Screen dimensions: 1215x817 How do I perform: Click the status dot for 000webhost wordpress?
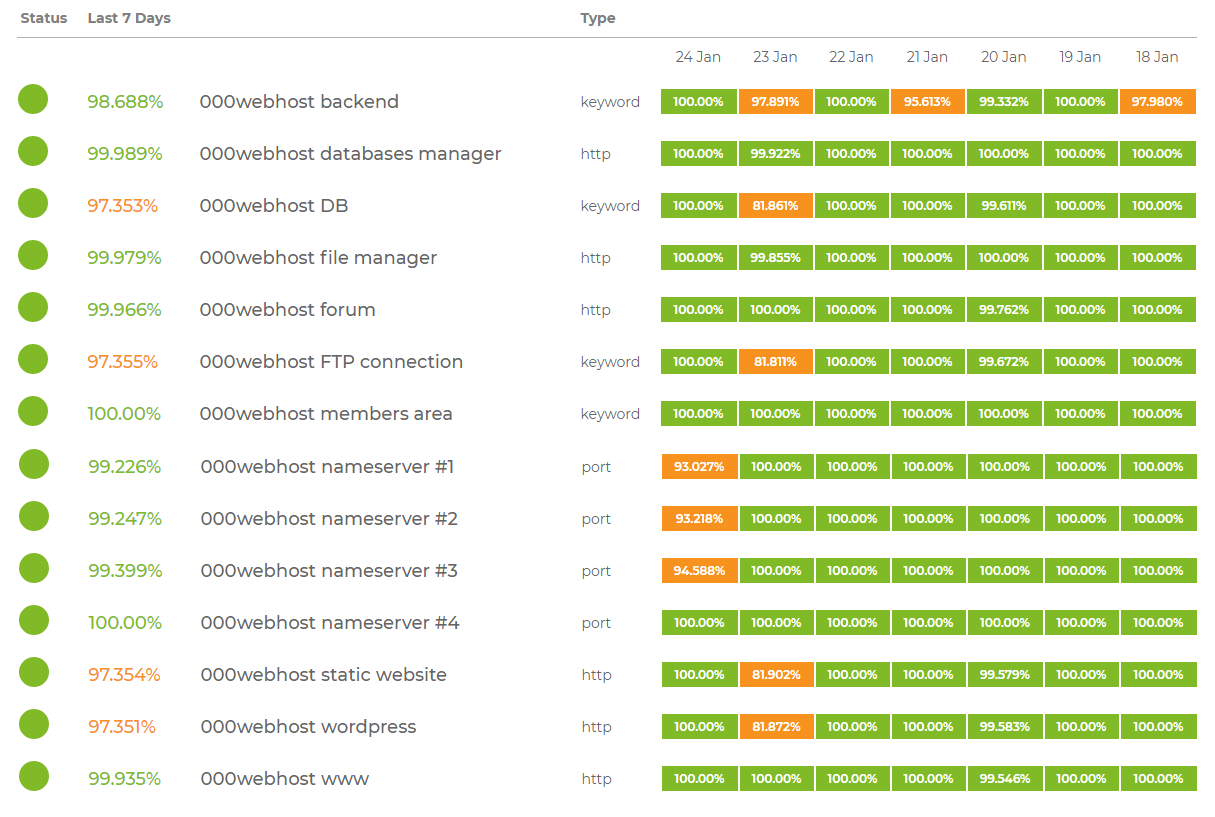click(x=34, y=725)
